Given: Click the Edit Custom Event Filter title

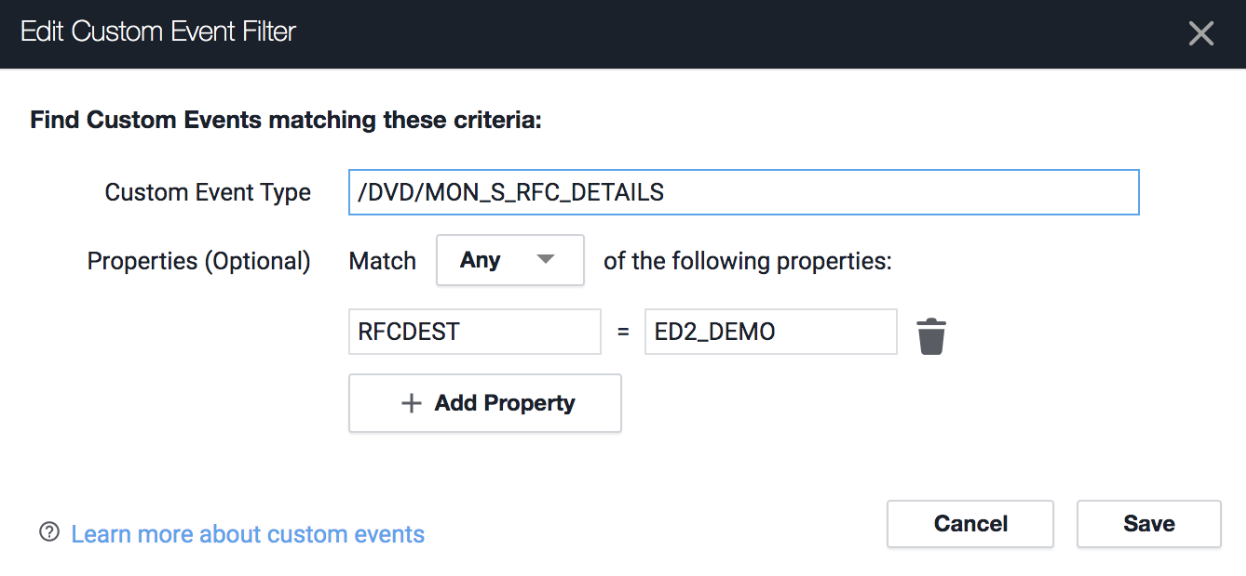Looking at the screenshot, I should point(158,32).
